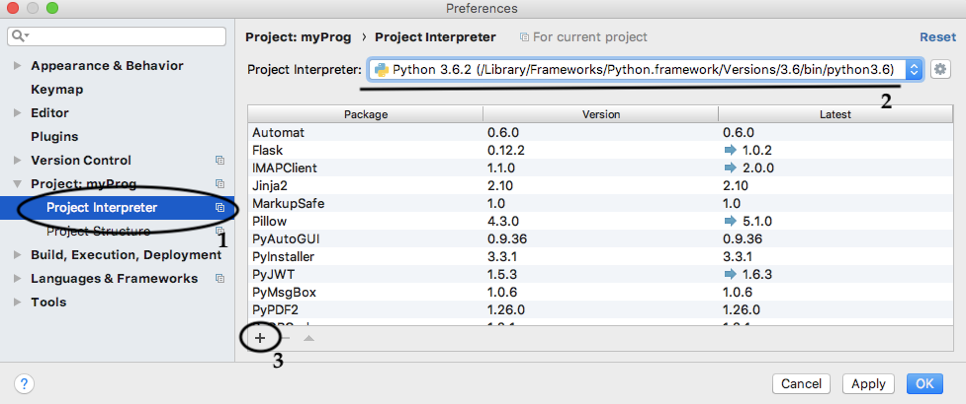
Task: Click the upgrade package arrow icon
Action: (x=309, y=338)
